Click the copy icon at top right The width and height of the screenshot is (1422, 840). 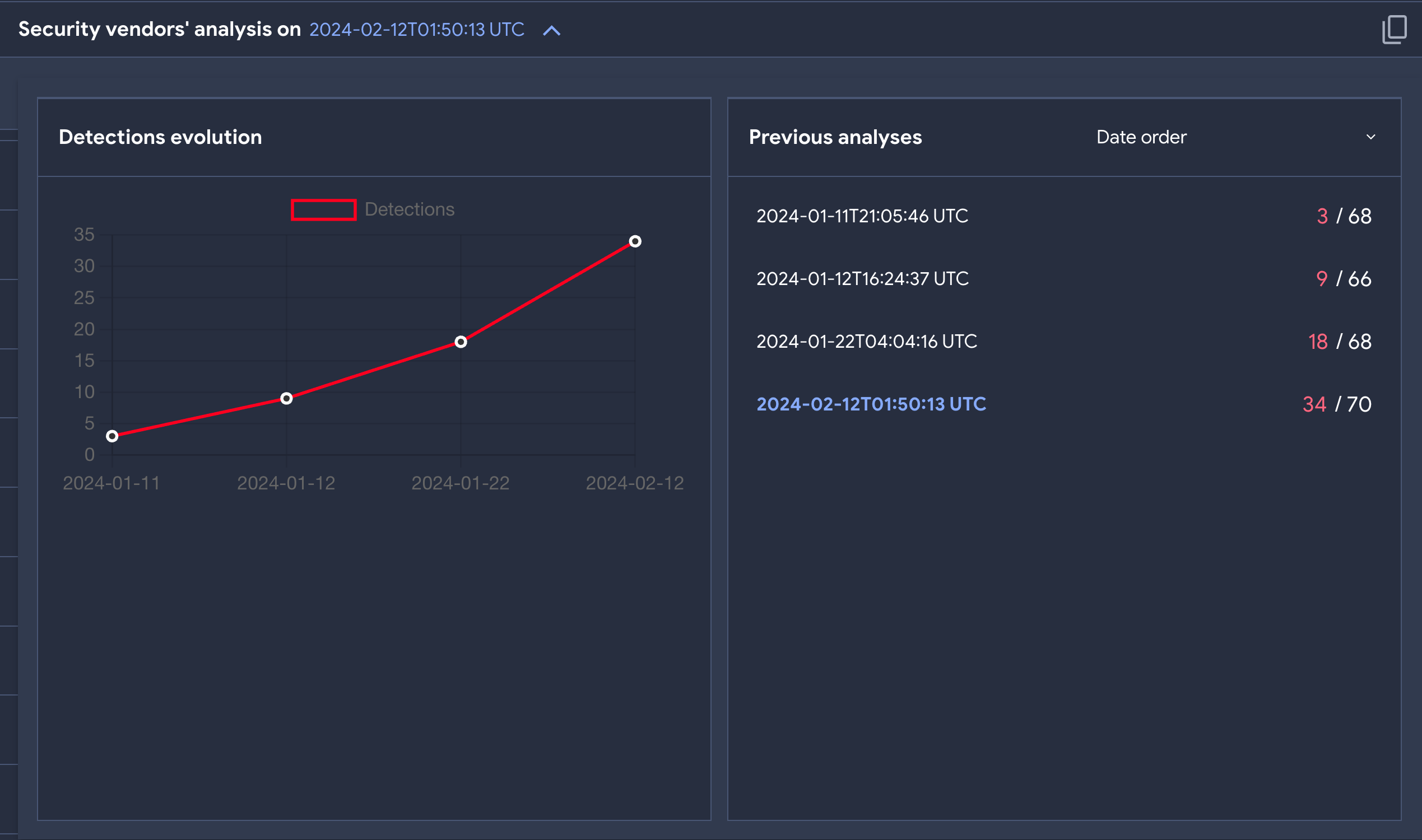pyautogui.click(x=1393, y=30)
